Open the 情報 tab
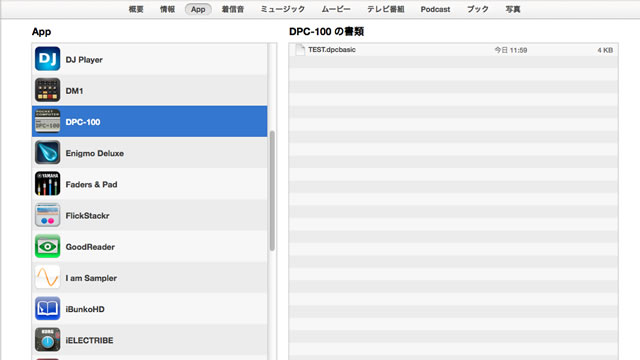This screenshot has width=640, height=360. 167,9
